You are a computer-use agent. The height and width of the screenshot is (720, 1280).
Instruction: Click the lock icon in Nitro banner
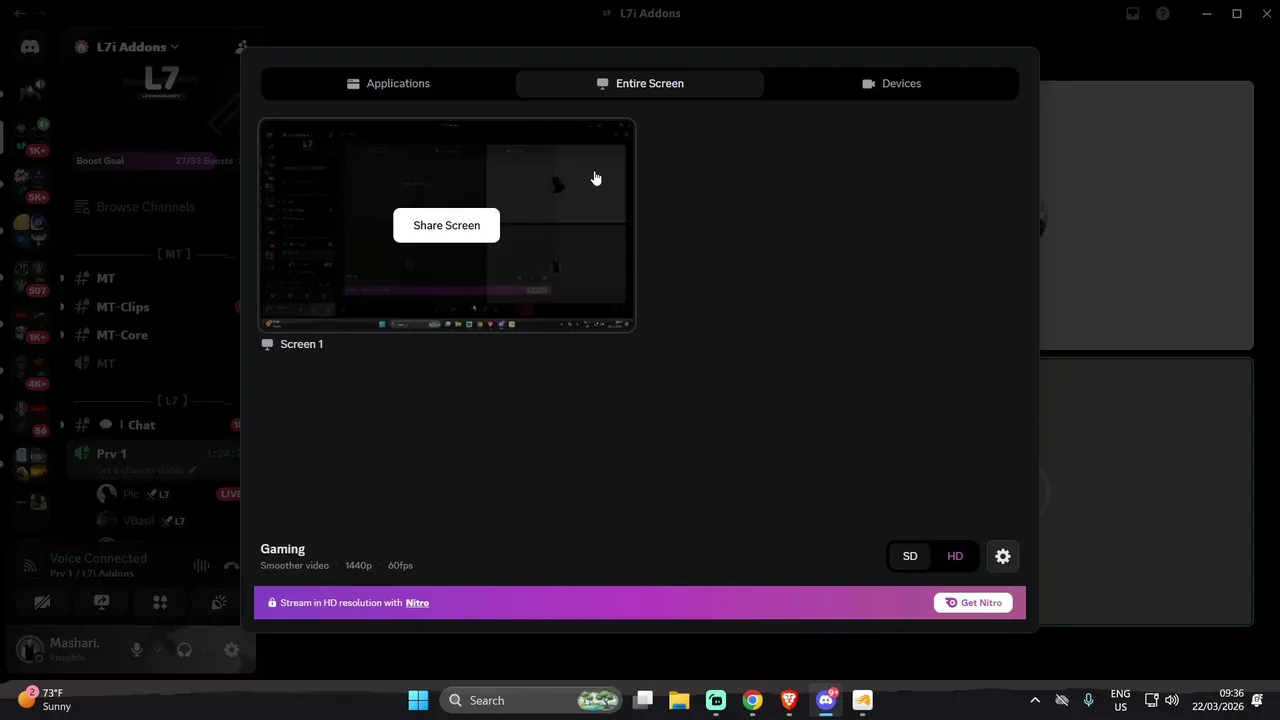pyautogui.click(x=272, y=603)
